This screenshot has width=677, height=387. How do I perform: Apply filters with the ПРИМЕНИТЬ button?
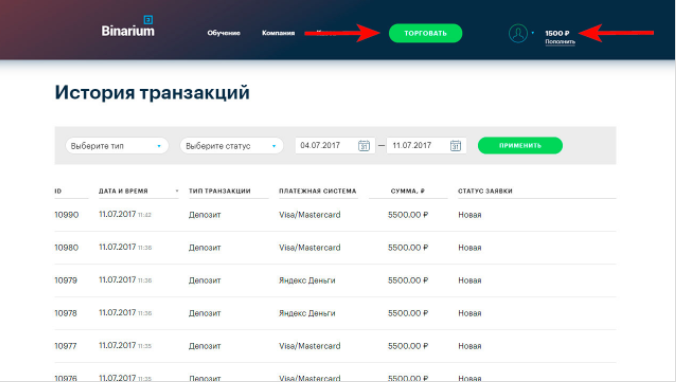tap(520, 146)
